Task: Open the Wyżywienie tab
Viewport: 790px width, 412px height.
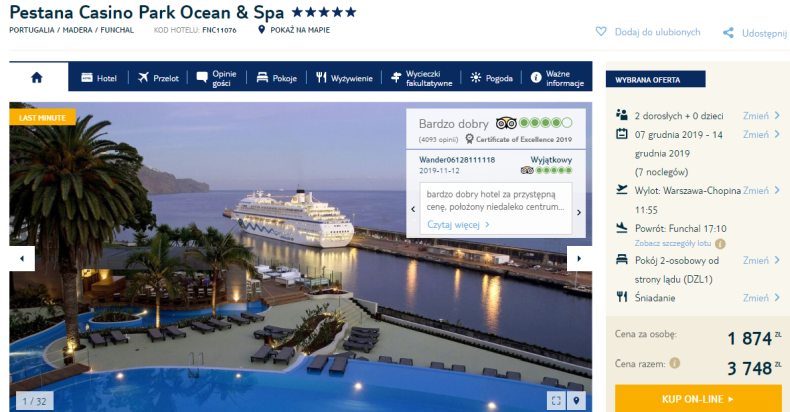Action: (344, 78)
